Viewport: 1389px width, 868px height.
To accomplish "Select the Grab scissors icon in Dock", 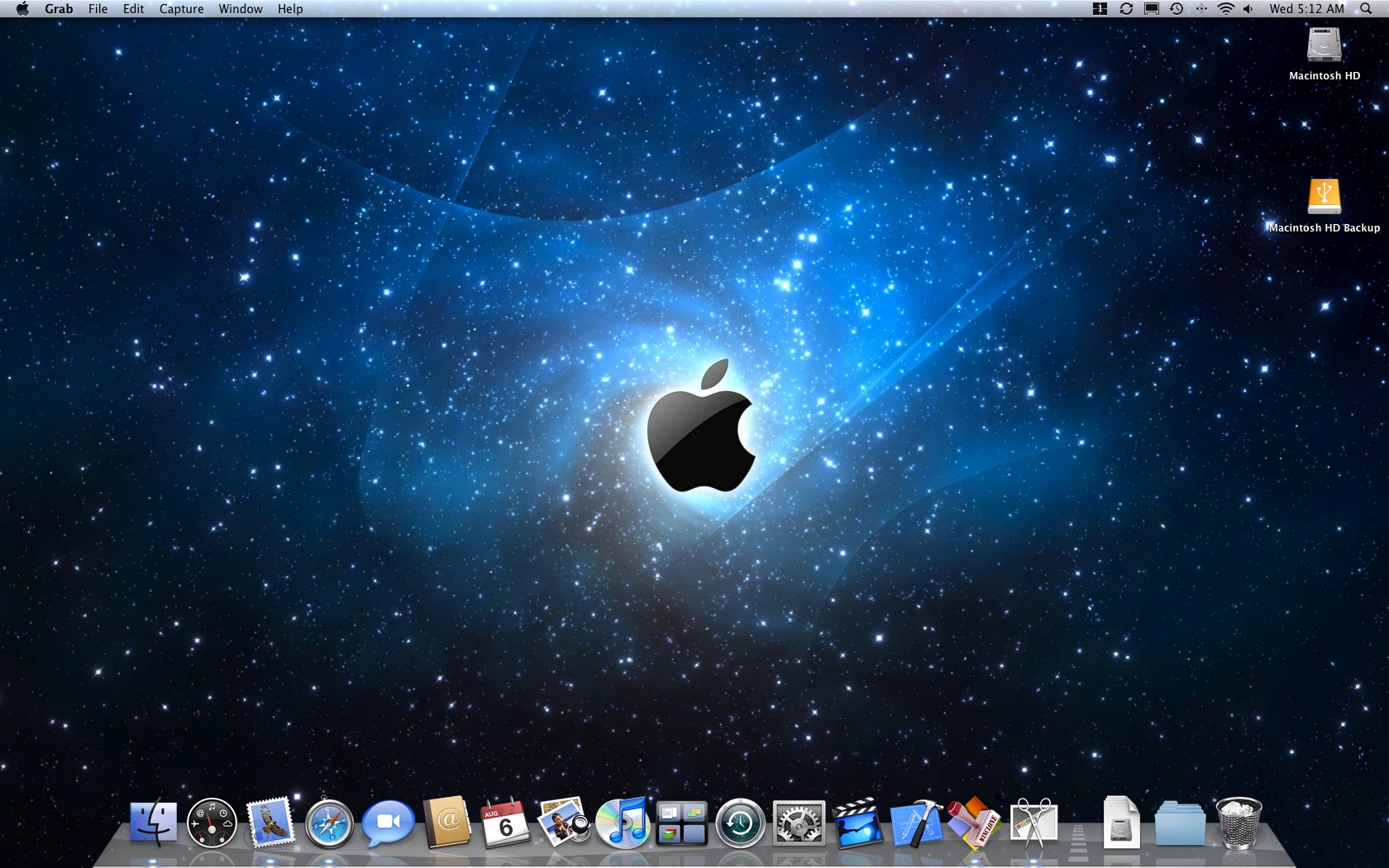I will pos(1035,823).
